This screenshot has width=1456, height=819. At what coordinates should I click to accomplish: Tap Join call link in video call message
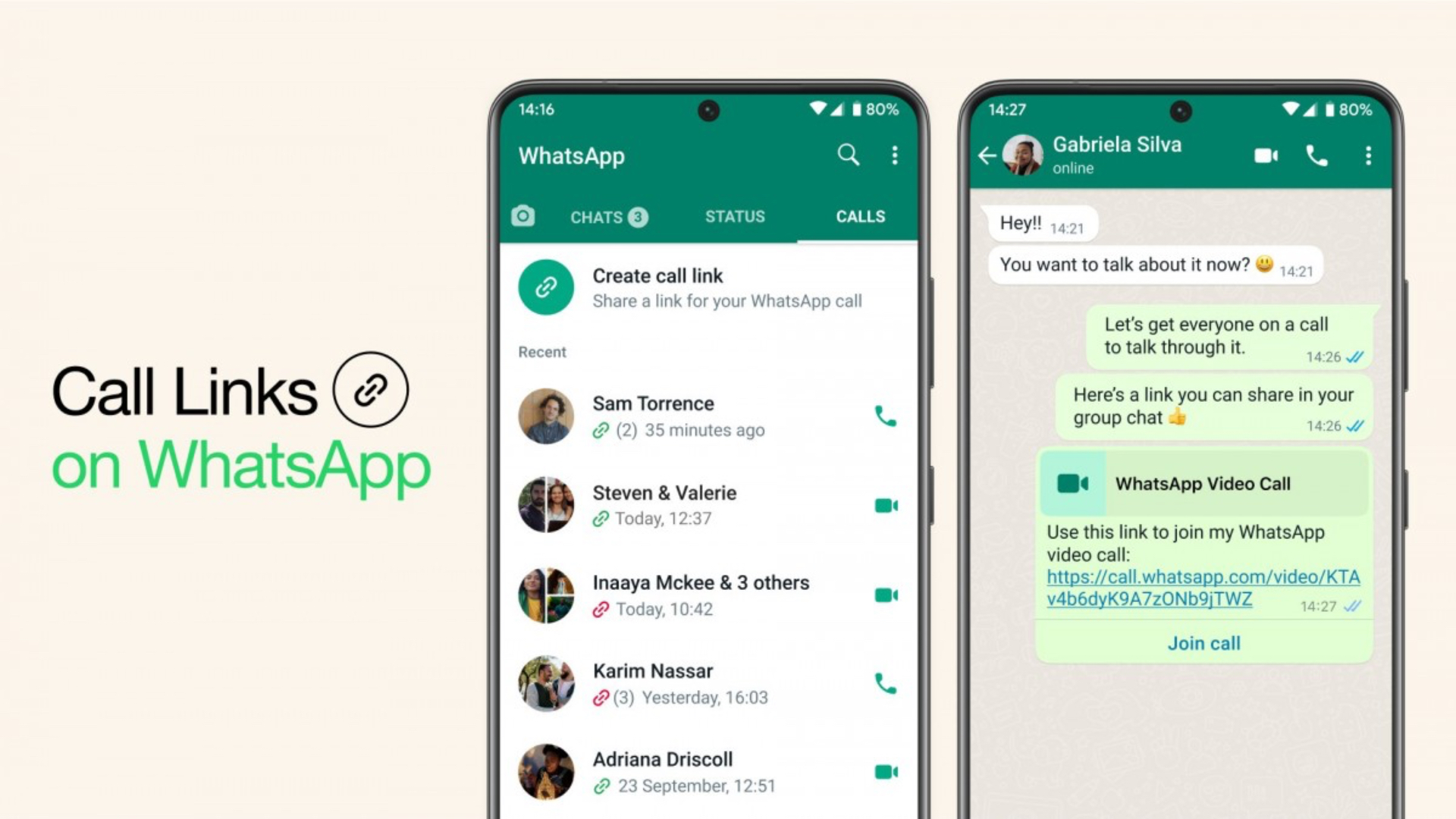point(1204,642)
